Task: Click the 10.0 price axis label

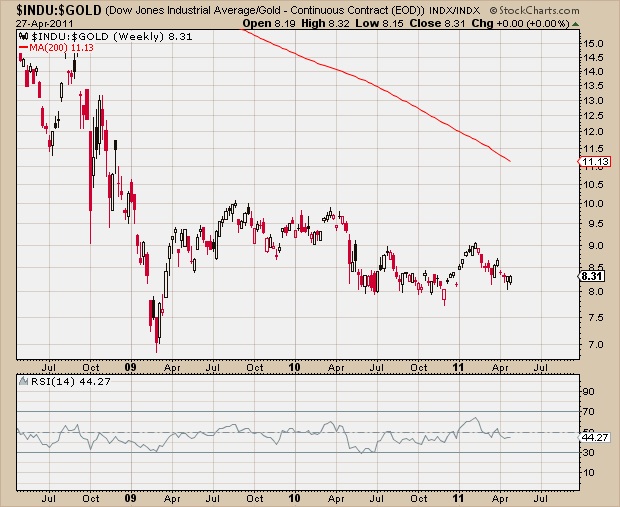Action: click(x=595, y=204)
